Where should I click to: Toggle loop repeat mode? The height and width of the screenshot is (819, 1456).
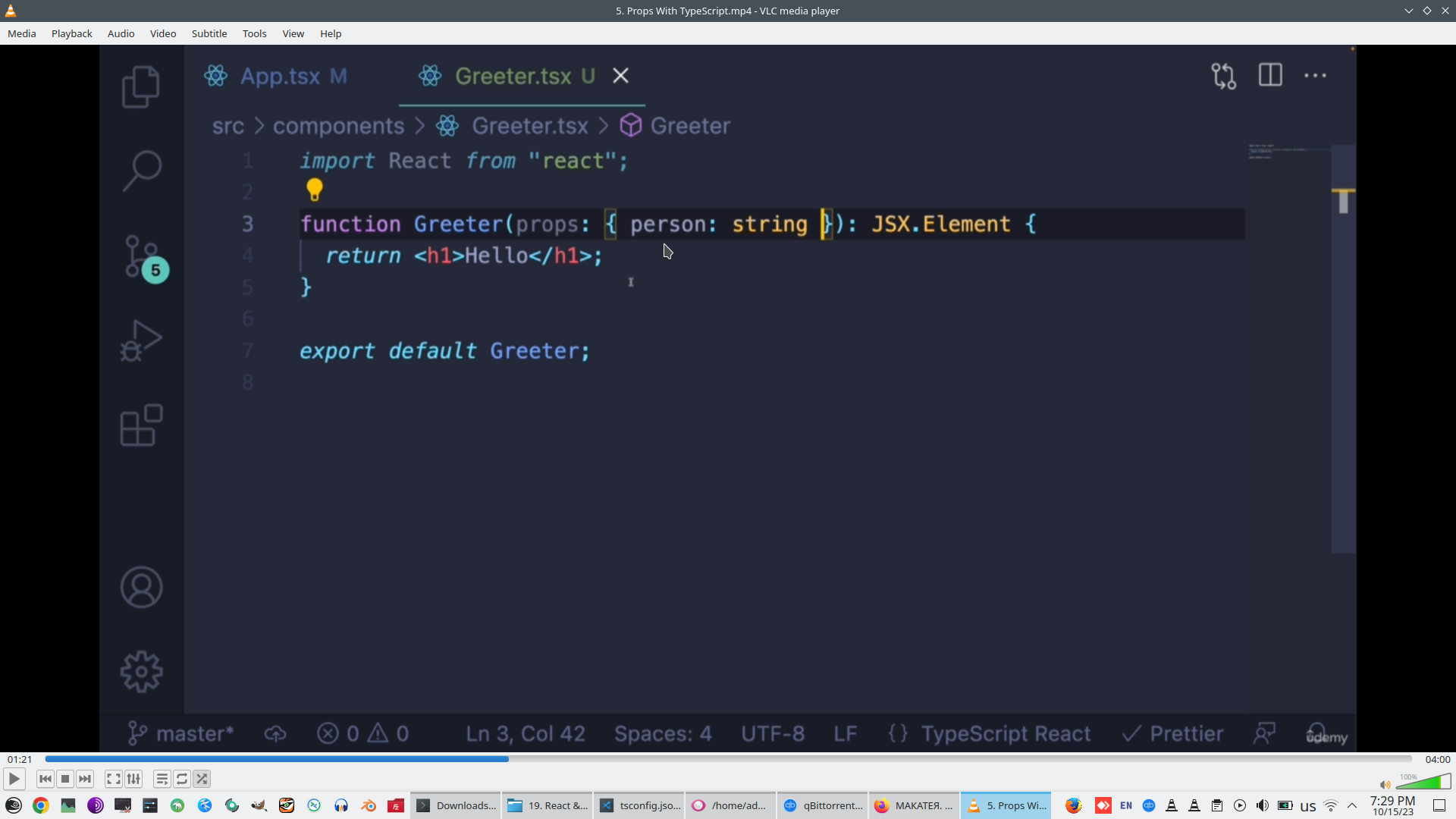point(182,779)
